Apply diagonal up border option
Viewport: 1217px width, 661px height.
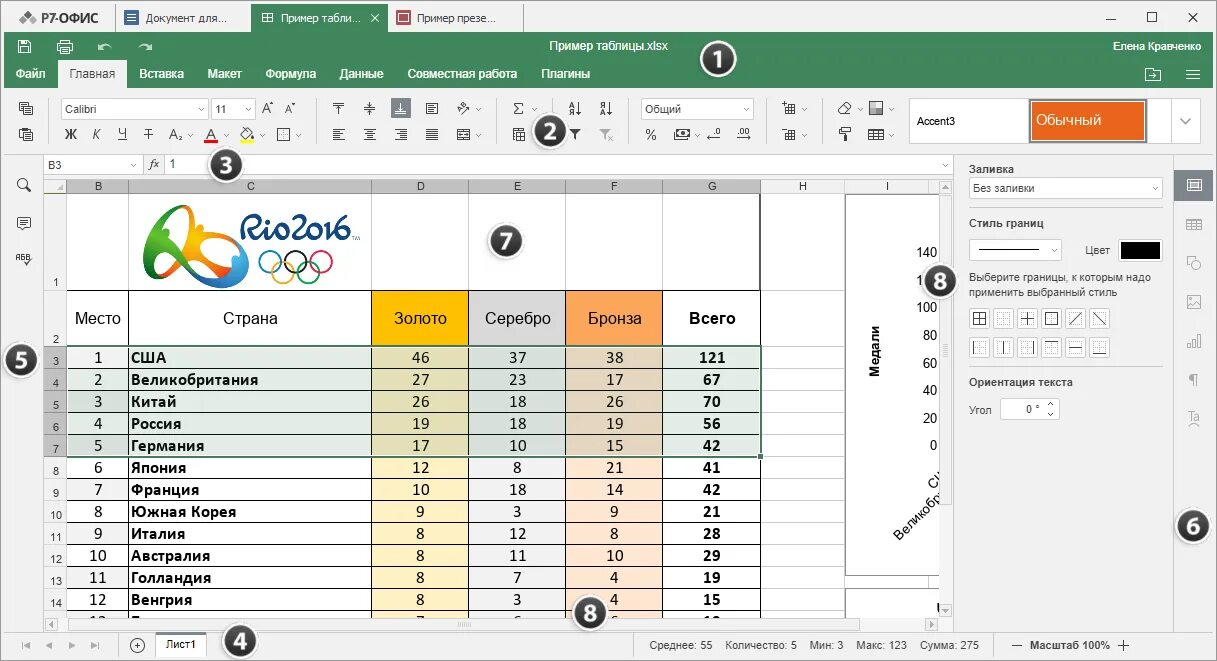pos(1076,319)
